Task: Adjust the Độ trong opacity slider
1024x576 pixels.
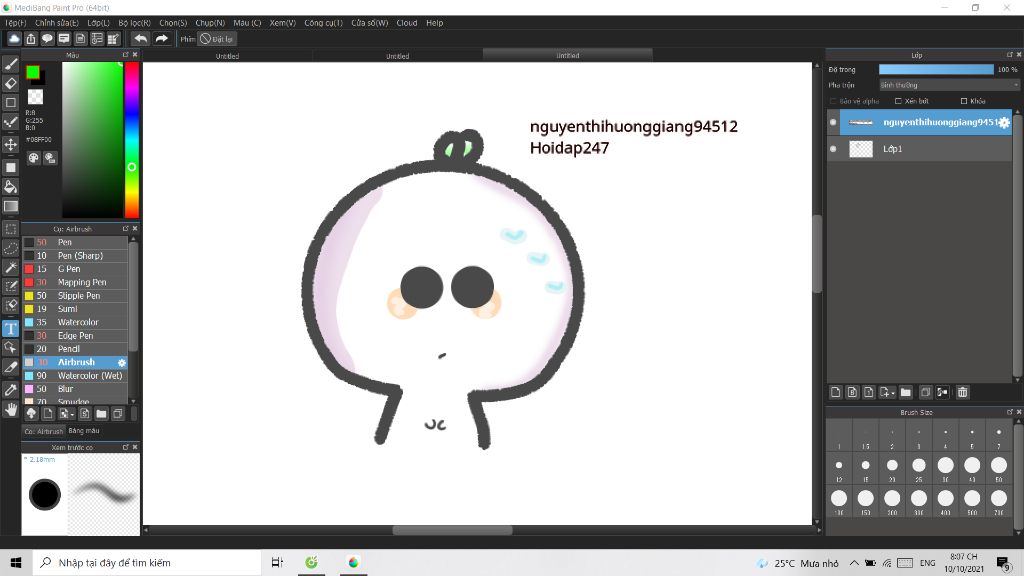Action: tap(936, 69)
